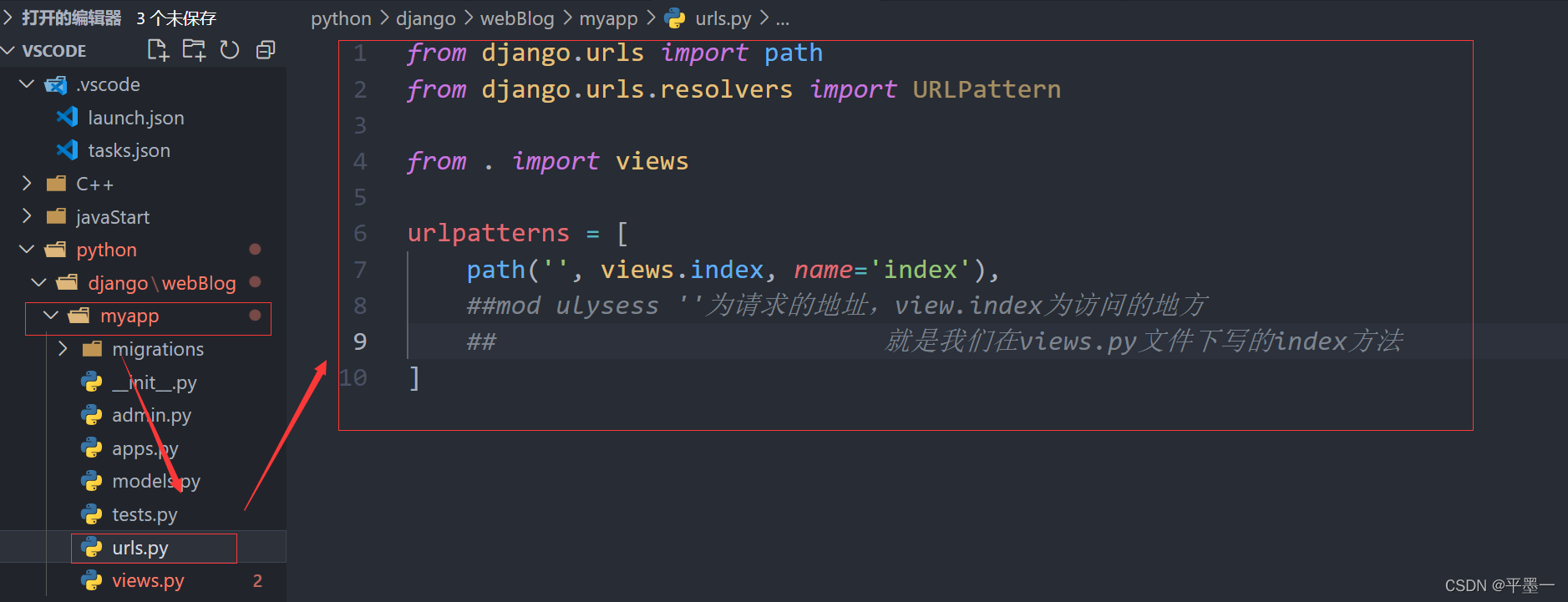Viewport: 1568px width, 602px height.
Task: Click the New File icon in explorer header
Action: [158, 50]
